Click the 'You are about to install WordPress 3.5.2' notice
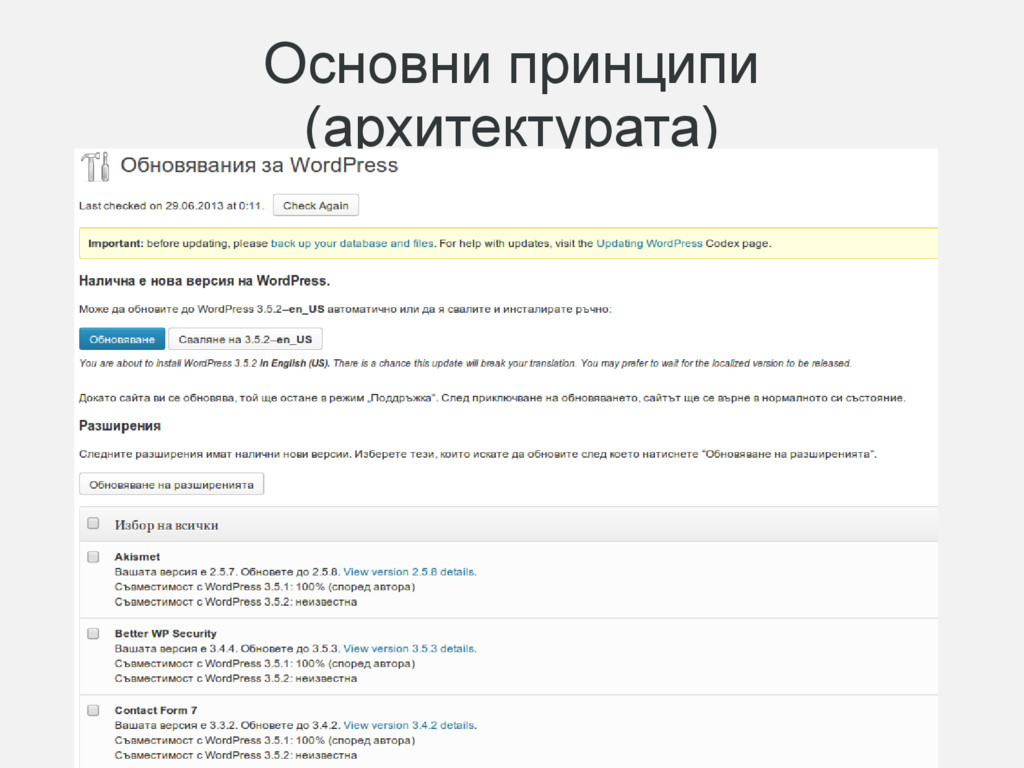The height and width of the screenshot is (768, 1024). coord(465,363)
